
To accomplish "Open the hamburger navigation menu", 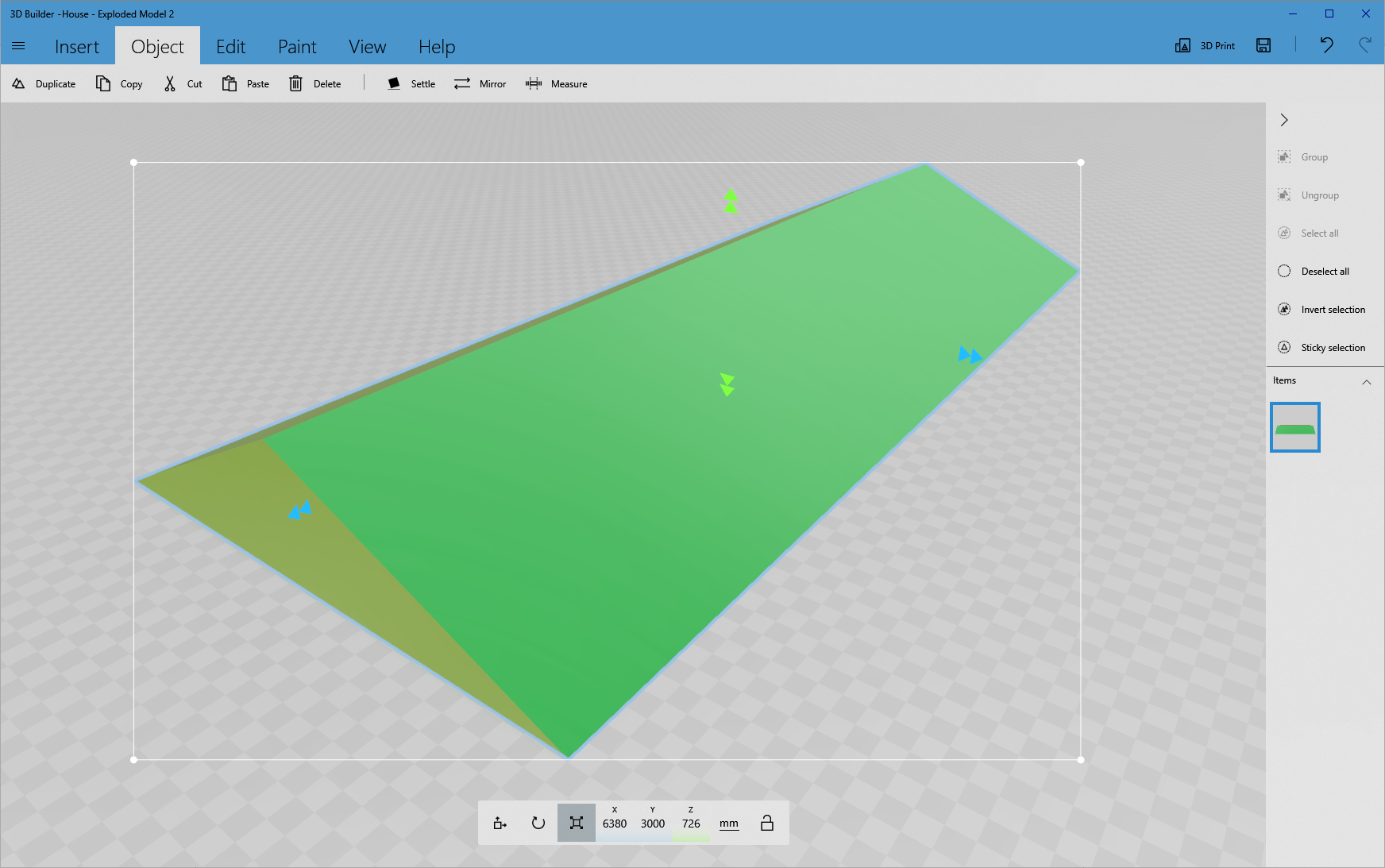I will 18,46.
